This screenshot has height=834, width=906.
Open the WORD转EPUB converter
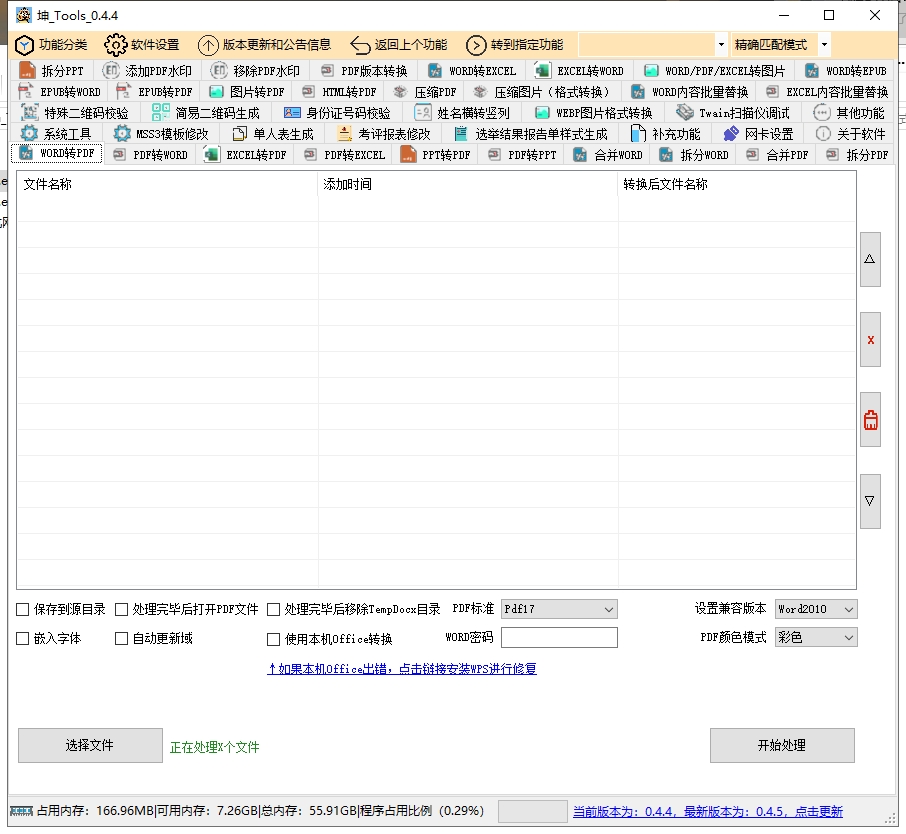coord(846,71)
